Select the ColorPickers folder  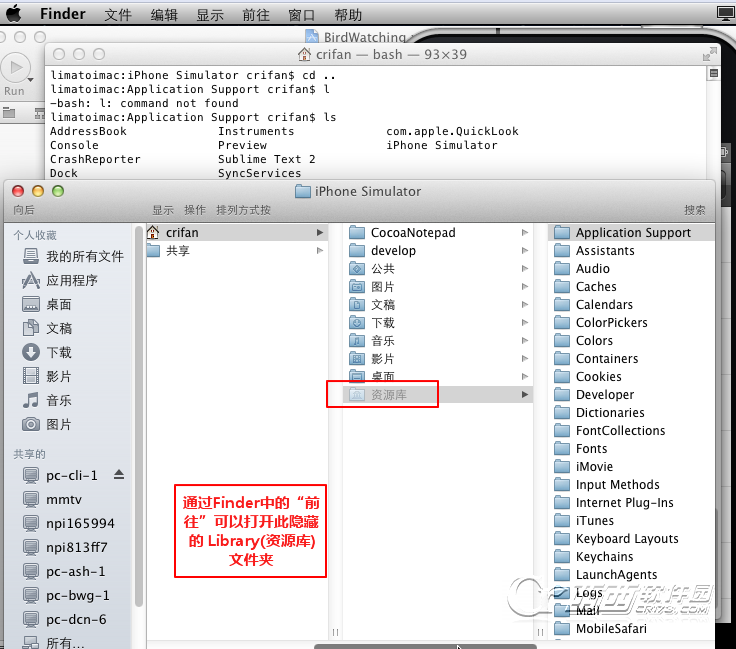[x=631, y=322]
